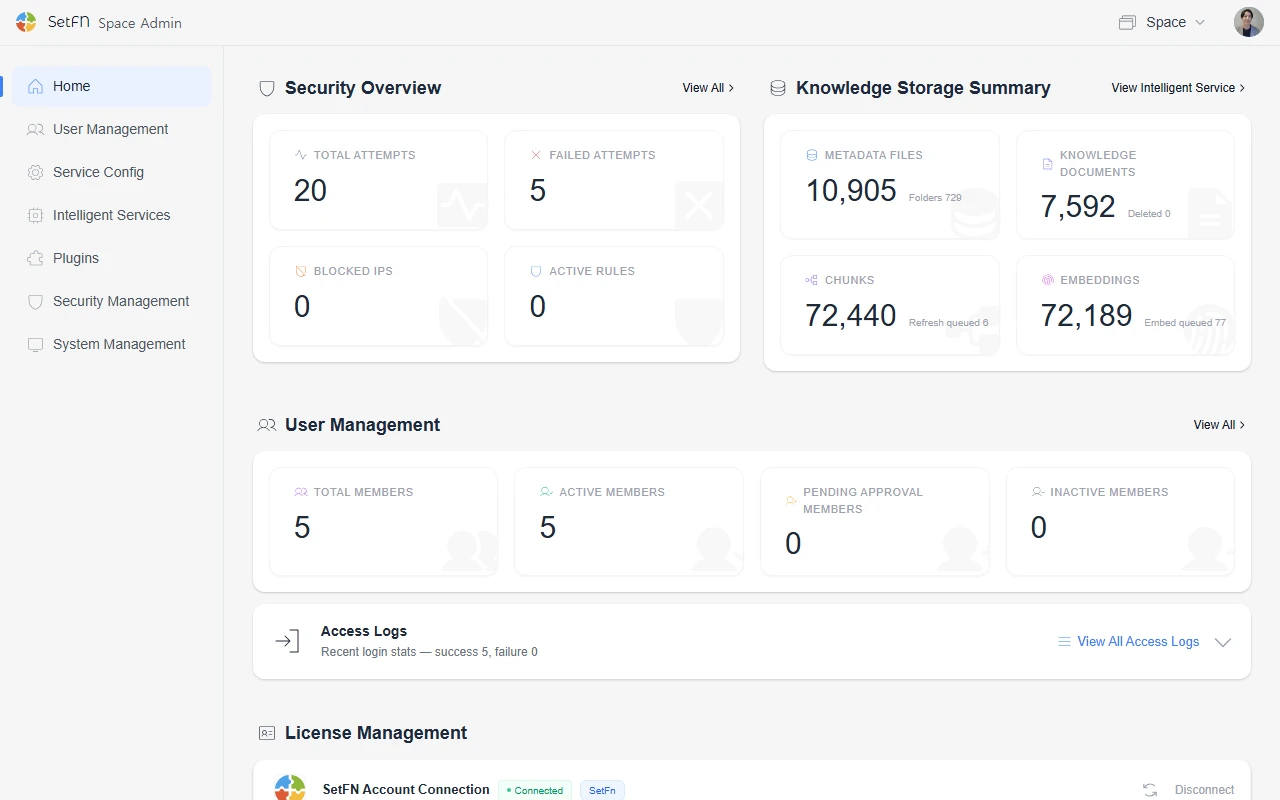Click Security Management shield icon in sidebar
Image resolution: width=1280 pixels, height=800 pixels.
tap(36, 301)
